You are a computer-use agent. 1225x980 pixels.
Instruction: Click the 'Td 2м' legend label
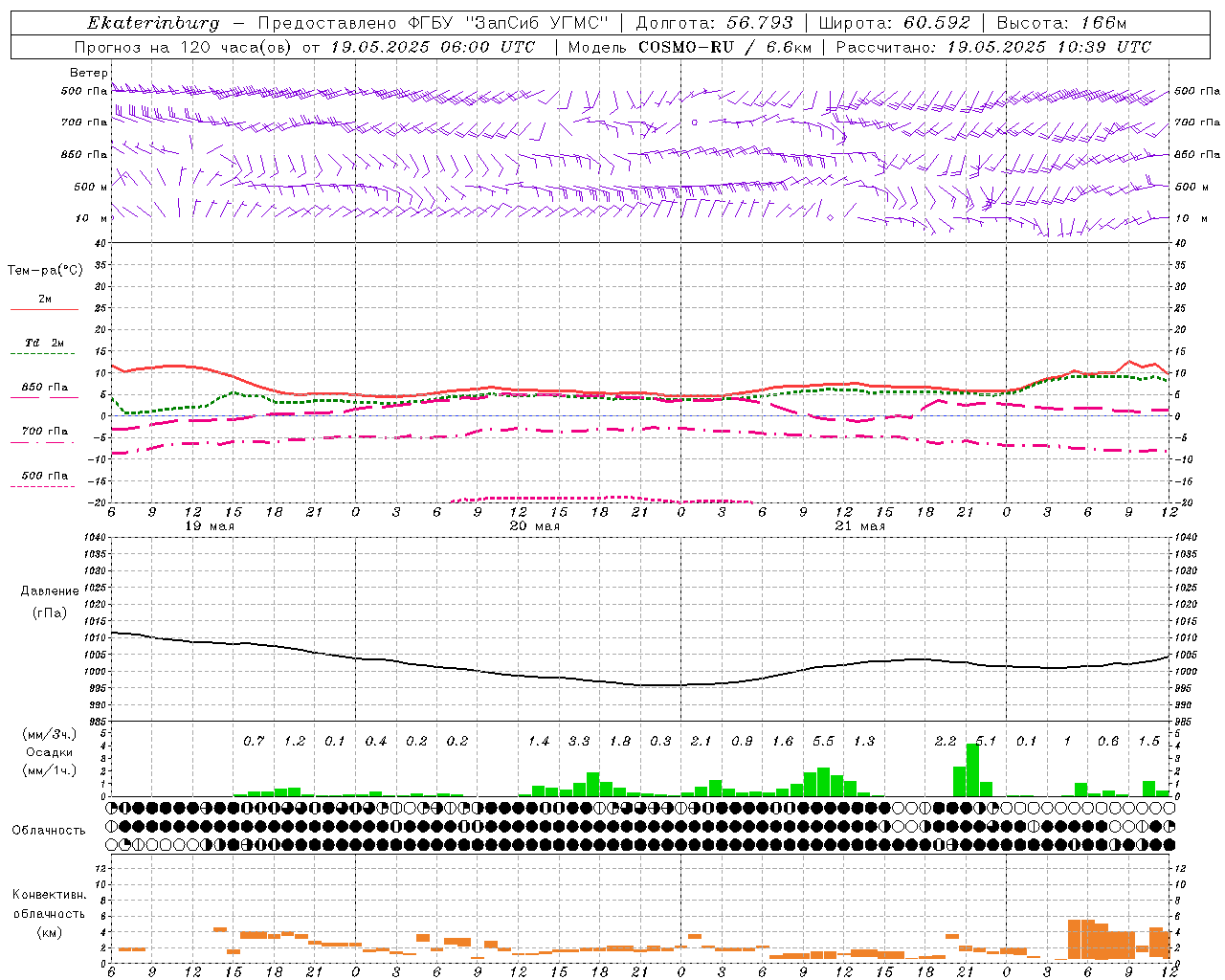pos(45,343)
